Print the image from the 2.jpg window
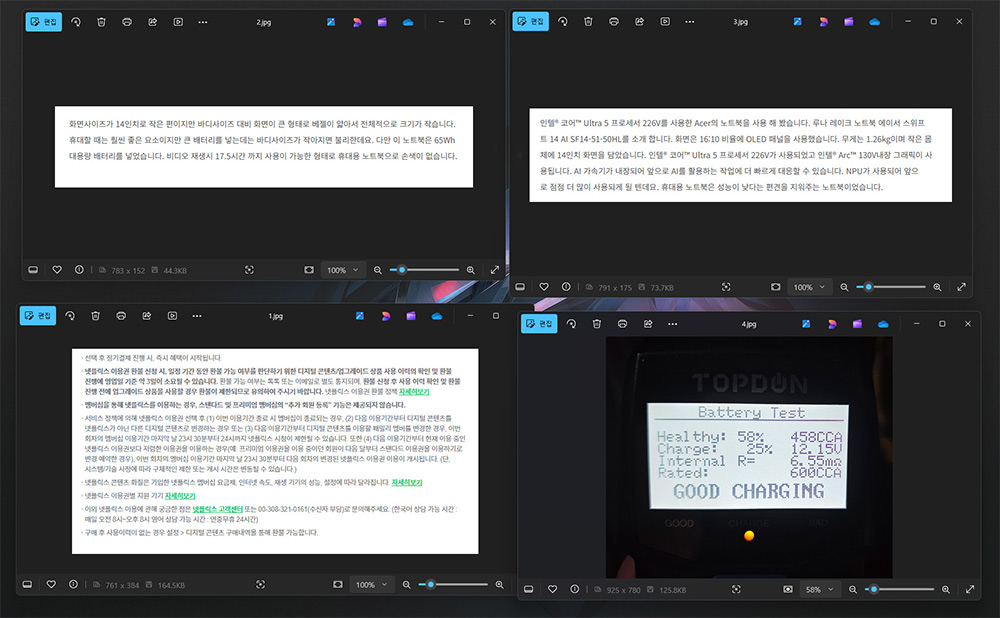This screenshot has height=618, width=1000. click(127, 22)
